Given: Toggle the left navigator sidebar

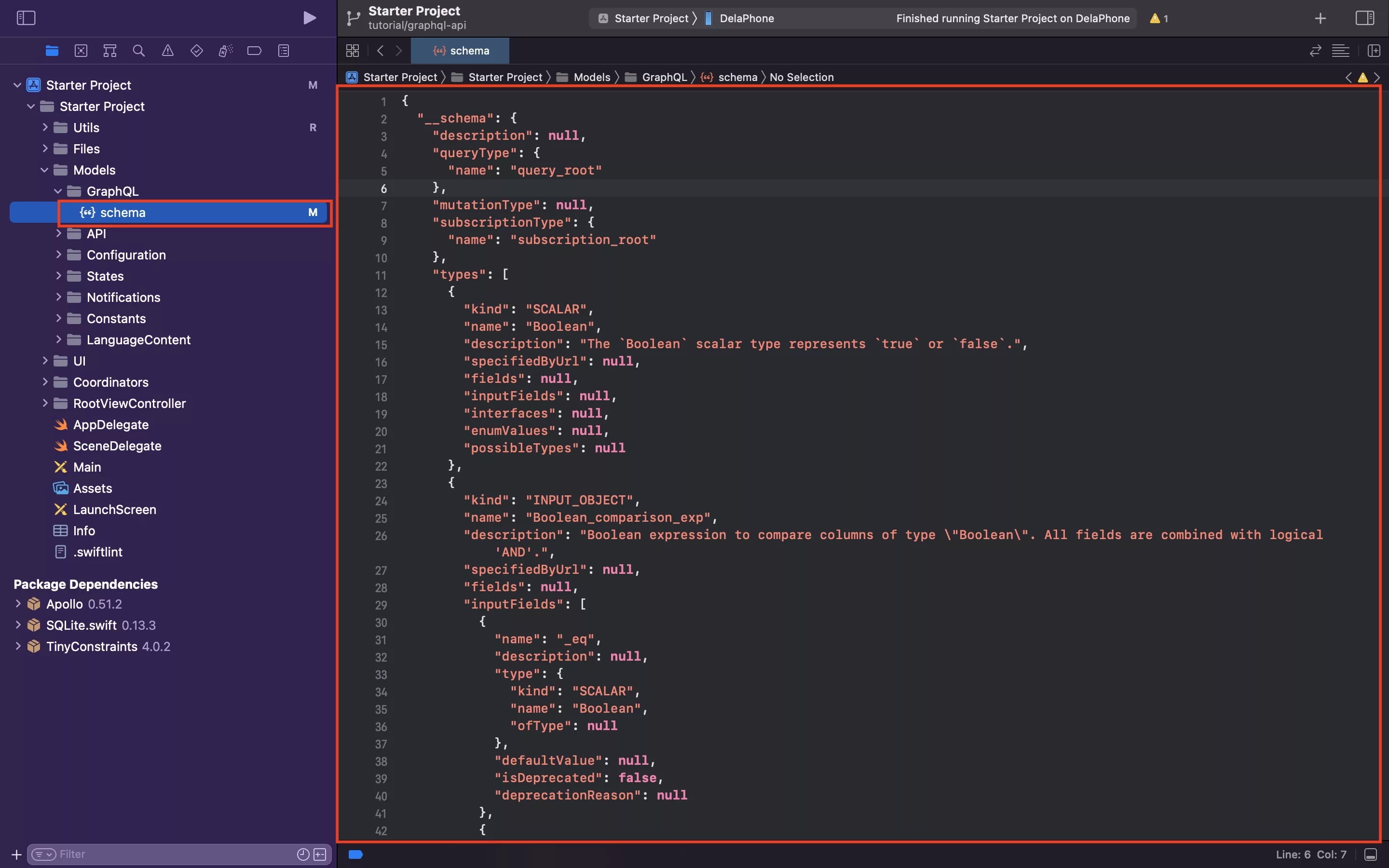Looking at the screenshot, I should point(26,18).
